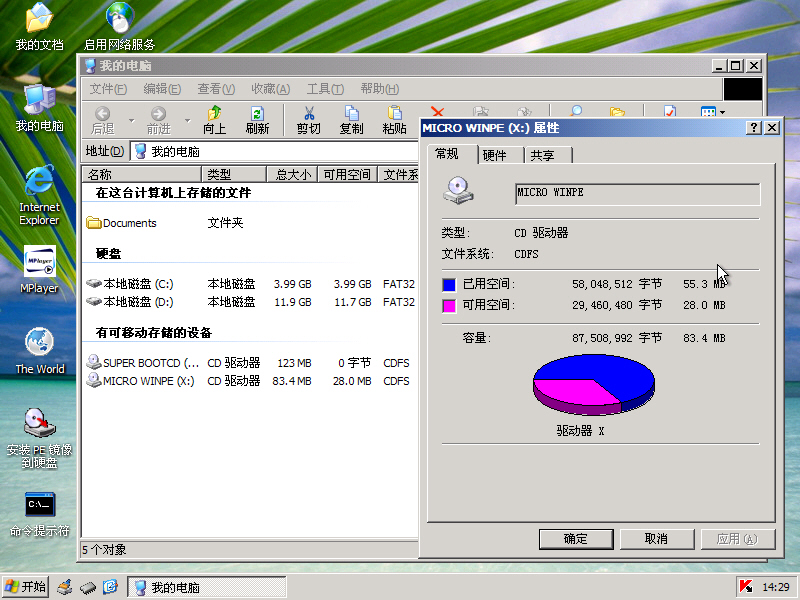Open the Favorites menu
Screen dimensions: 800x600
point(270,89)
